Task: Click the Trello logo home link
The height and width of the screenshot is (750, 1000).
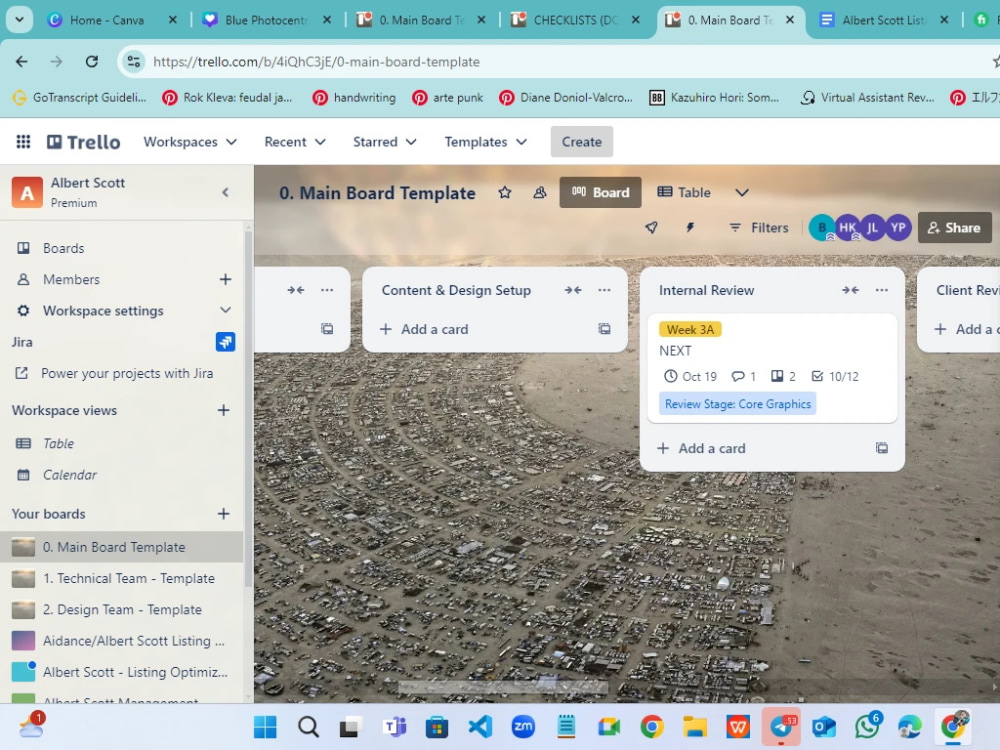Action: 84,142
